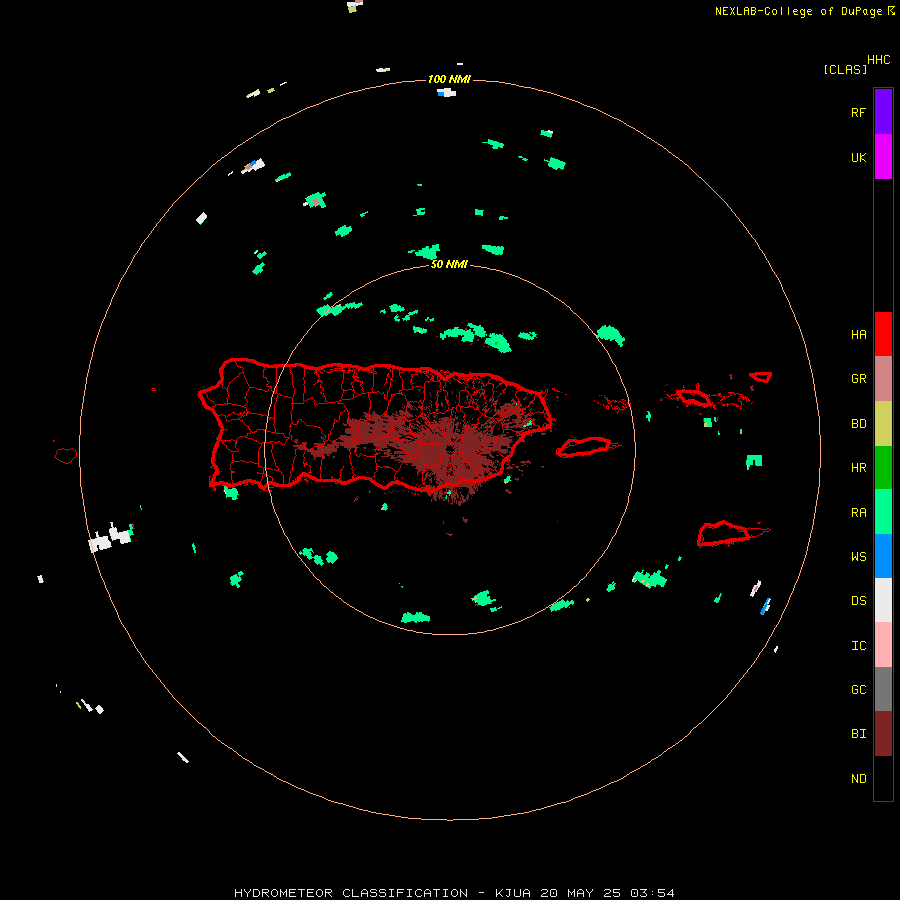Click the "HA" legend label
The width and height of the screenshot is (900, 900).
(x=858, y=334)
